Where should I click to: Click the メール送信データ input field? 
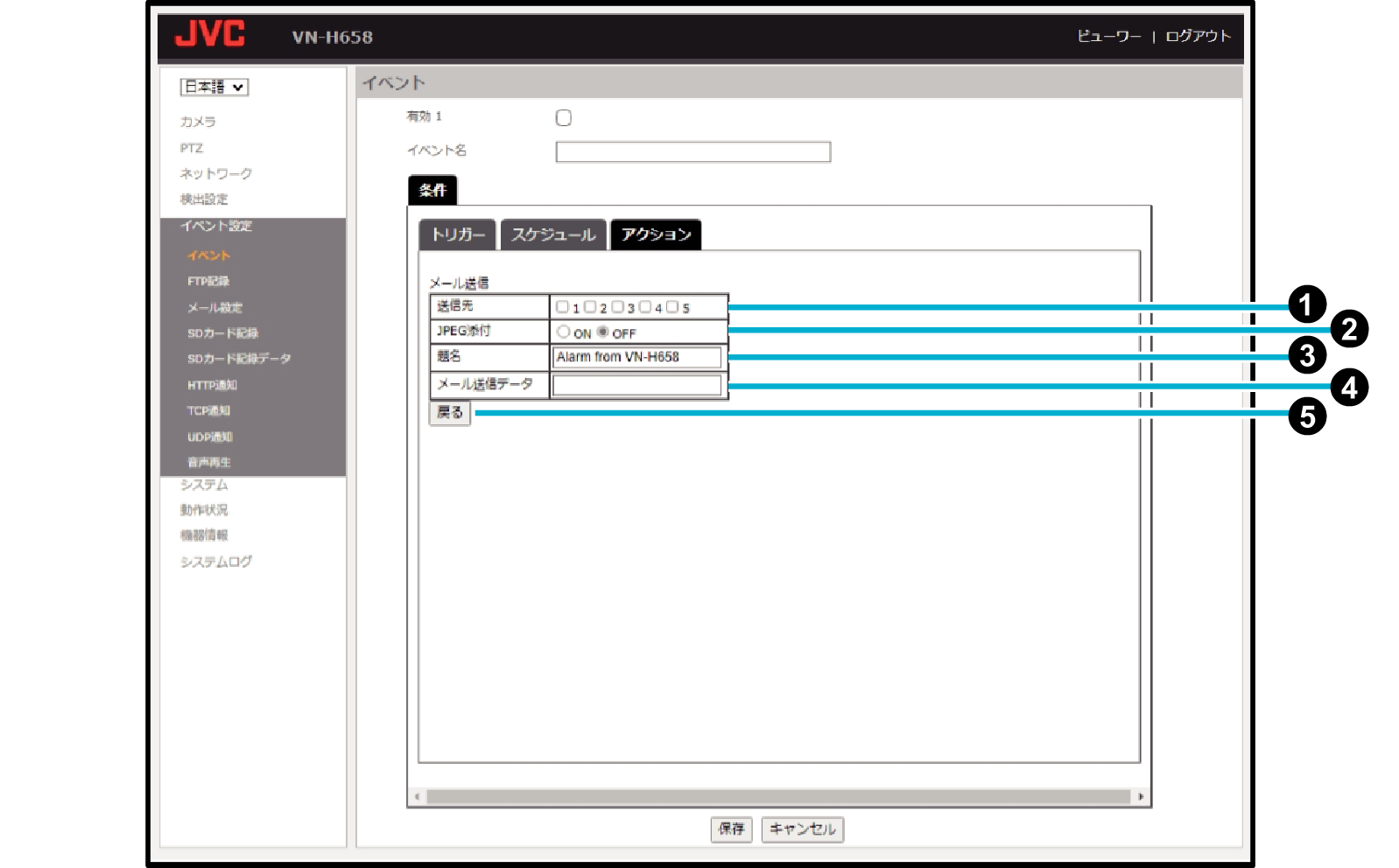[x=637, y=386]
